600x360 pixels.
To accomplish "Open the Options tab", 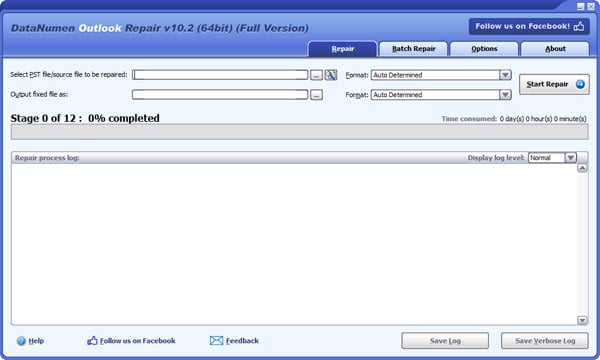I will [484, 49].
